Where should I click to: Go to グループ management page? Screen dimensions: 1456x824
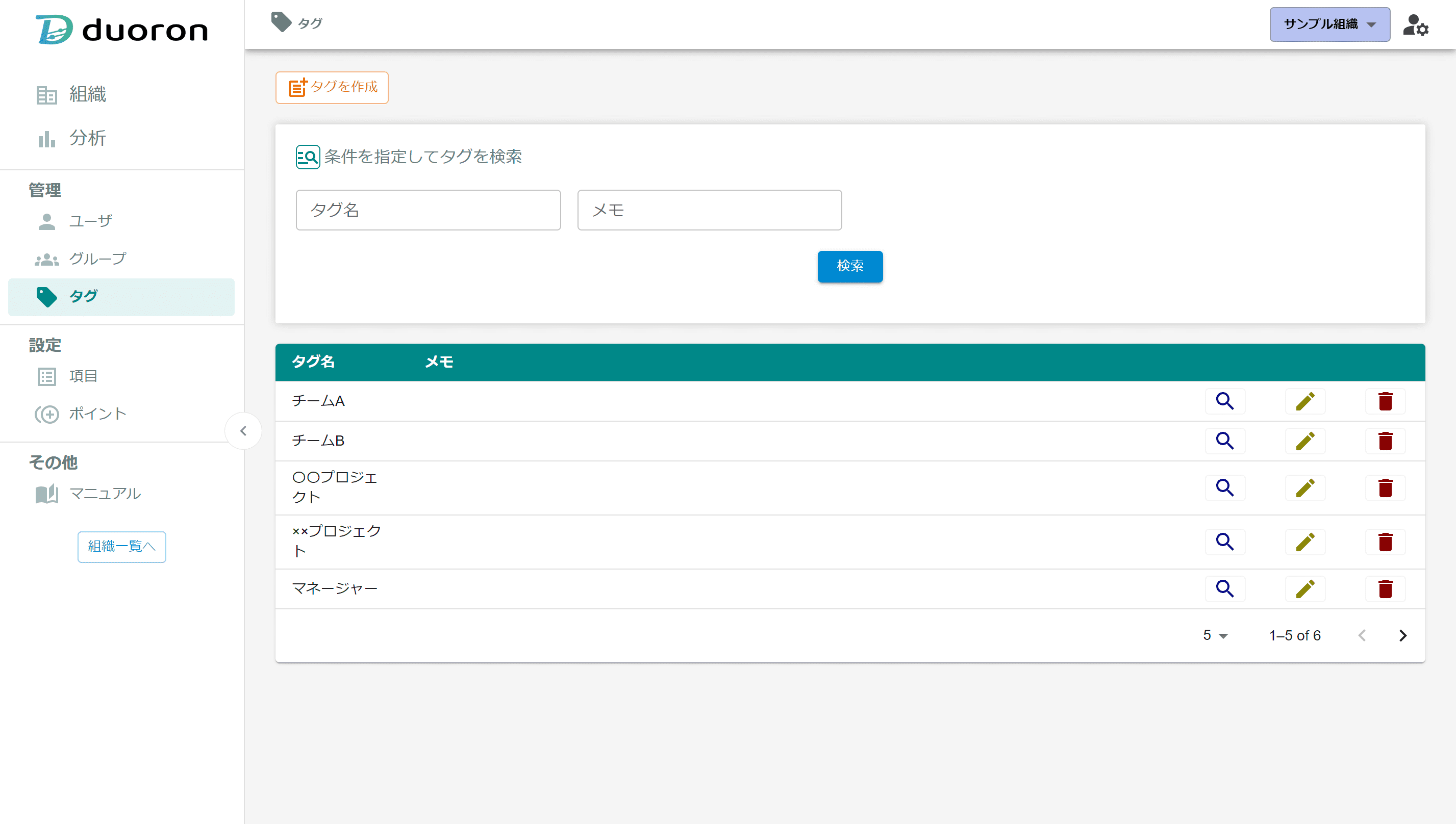point(122,259)
